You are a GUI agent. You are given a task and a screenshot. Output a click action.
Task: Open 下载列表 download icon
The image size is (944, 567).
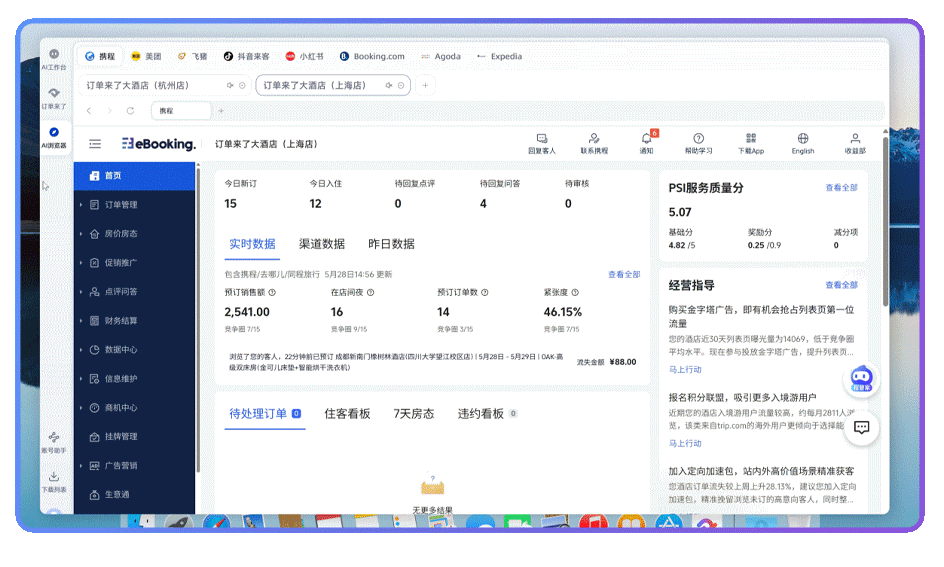pos(54,482)
